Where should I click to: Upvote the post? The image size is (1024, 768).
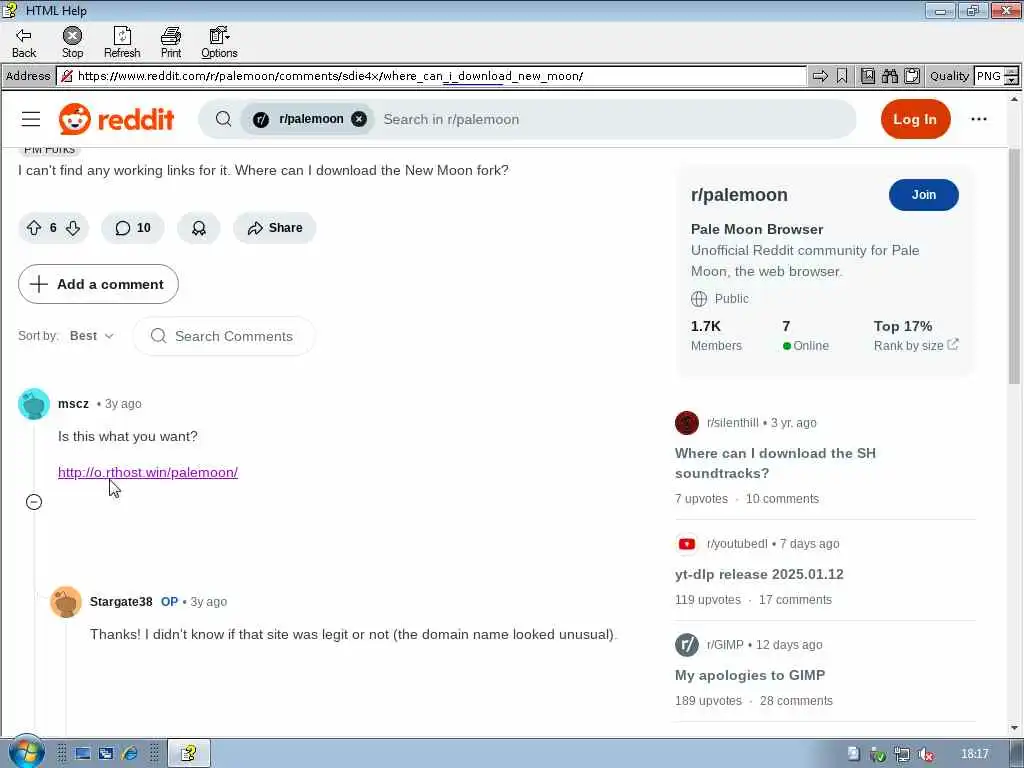point(34,228)
